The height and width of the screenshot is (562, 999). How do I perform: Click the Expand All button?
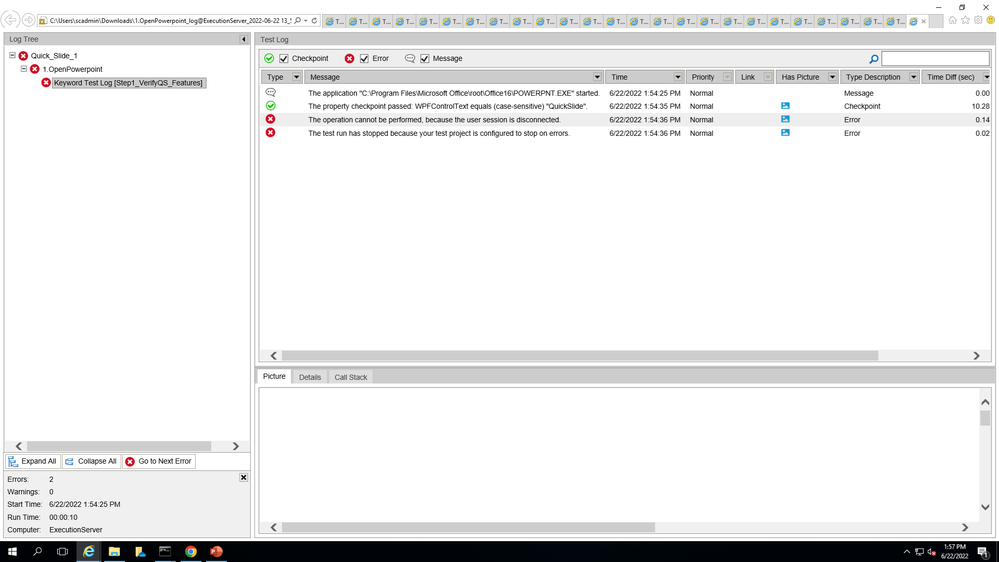click(x=32, y=461)
